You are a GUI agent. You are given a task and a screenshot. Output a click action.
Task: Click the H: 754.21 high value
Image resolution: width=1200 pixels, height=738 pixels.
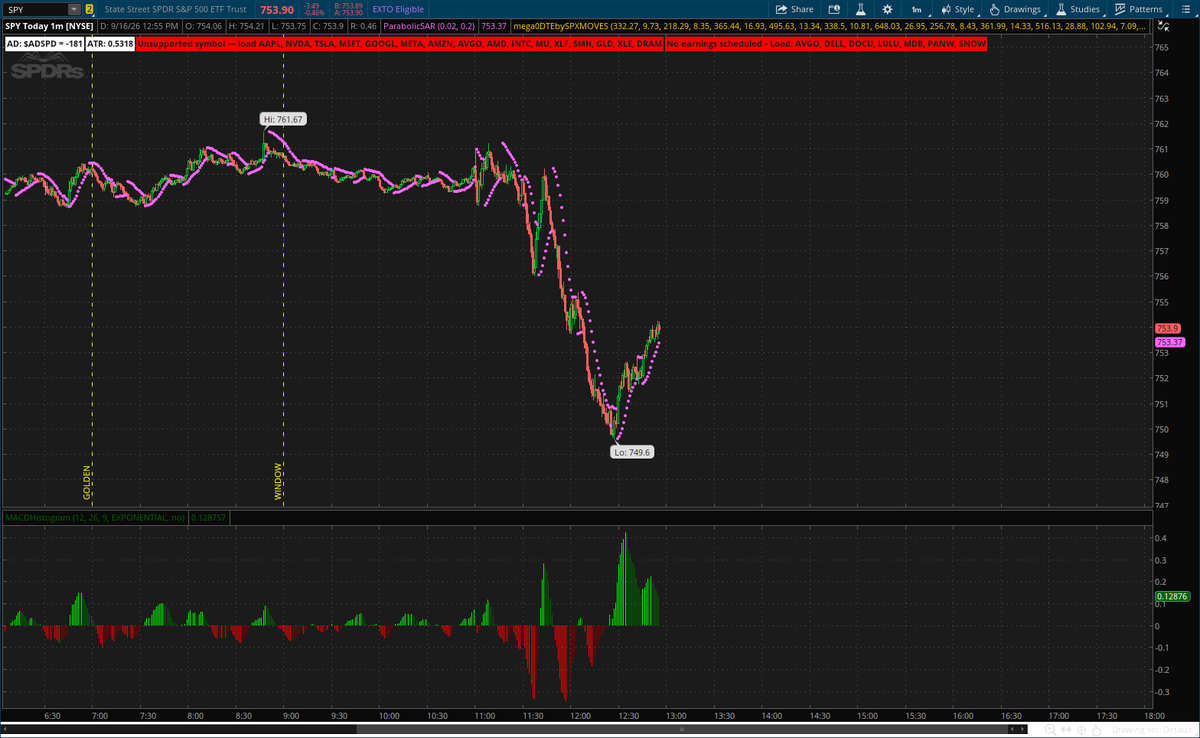click(x=246, y=26)
